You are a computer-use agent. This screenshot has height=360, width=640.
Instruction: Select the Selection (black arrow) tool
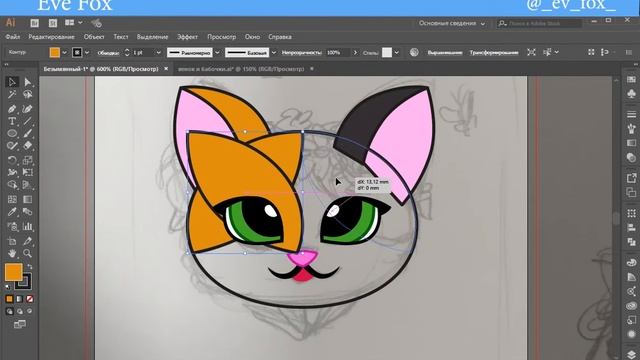point(12,82)
